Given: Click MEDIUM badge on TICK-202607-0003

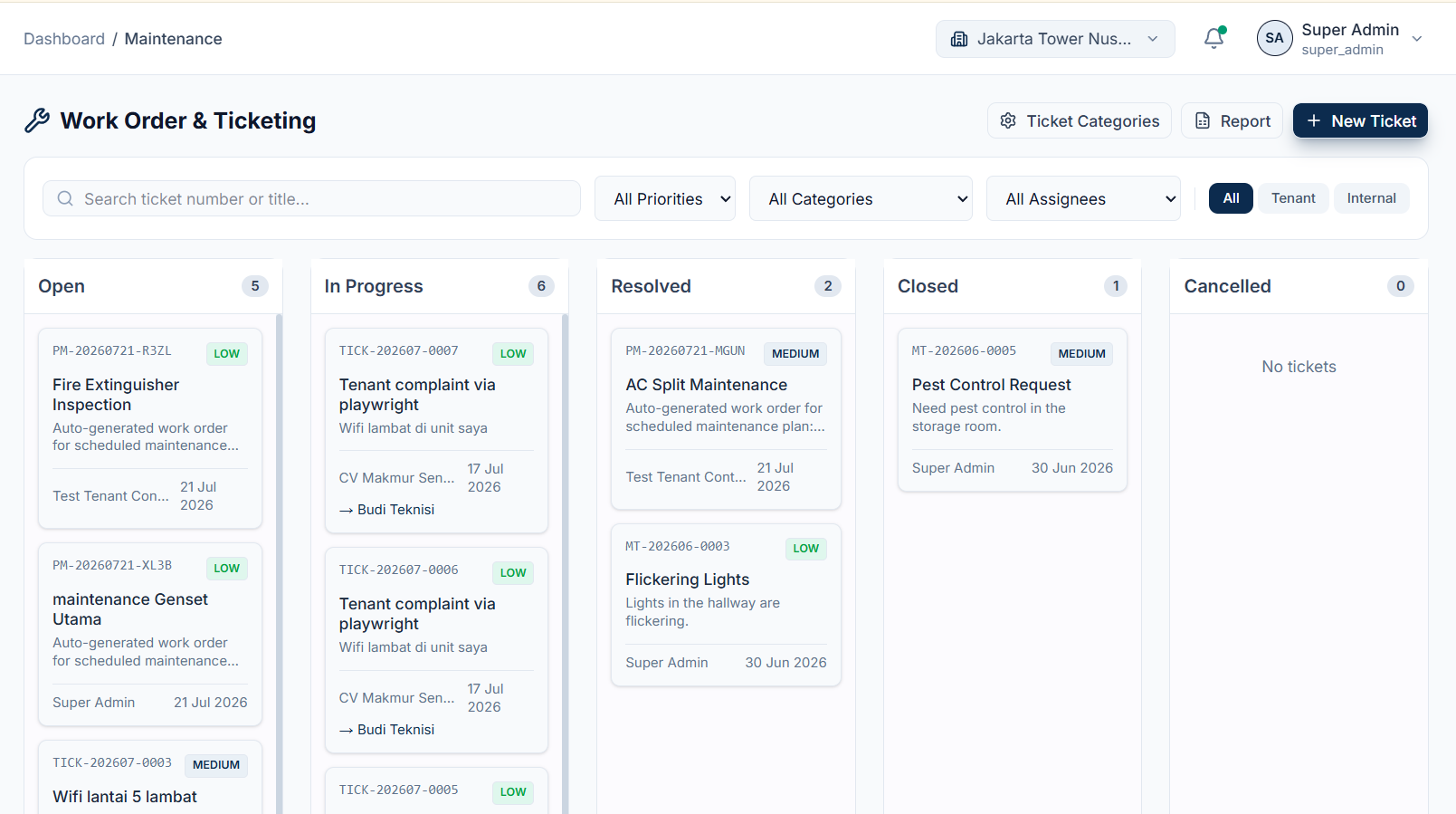Looking at the screenshot, I should coord(216,765).
